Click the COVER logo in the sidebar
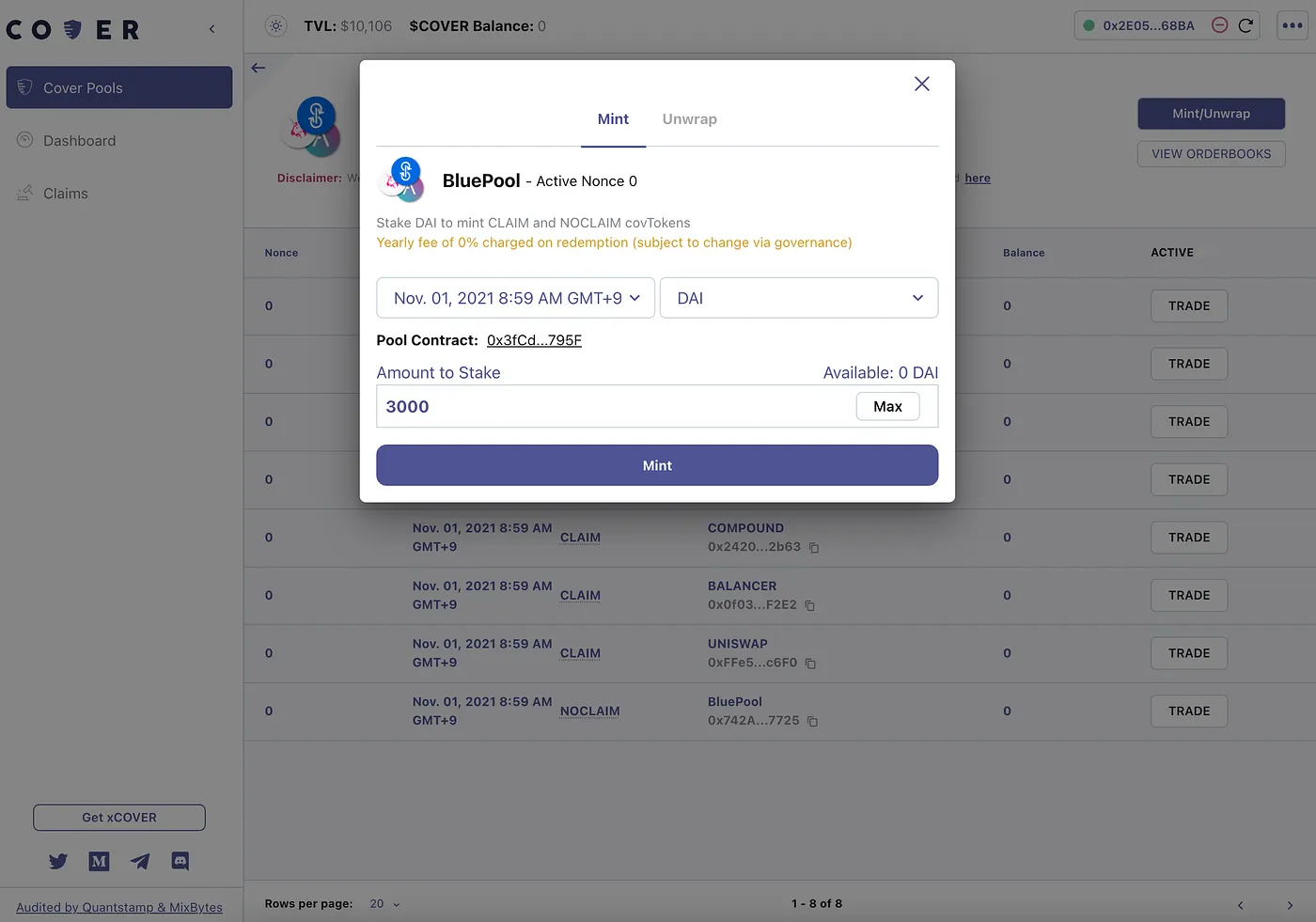The image size is (1316, 922). point(72,30)
